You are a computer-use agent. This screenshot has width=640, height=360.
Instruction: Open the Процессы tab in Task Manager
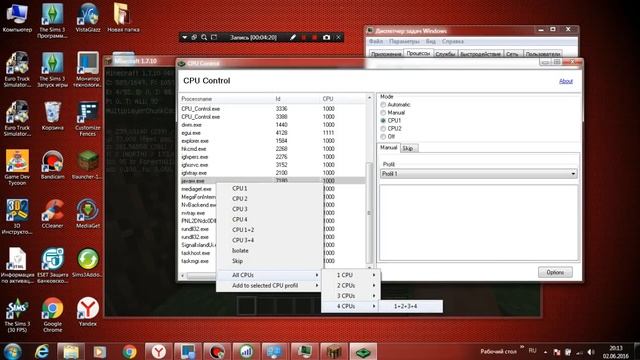coord(418,53)
